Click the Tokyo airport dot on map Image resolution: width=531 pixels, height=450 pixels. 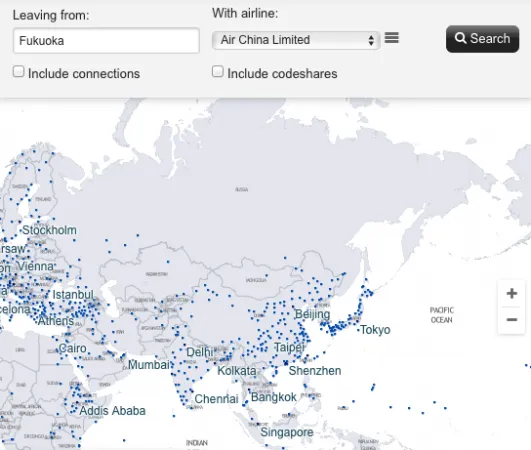coord(359,329)
